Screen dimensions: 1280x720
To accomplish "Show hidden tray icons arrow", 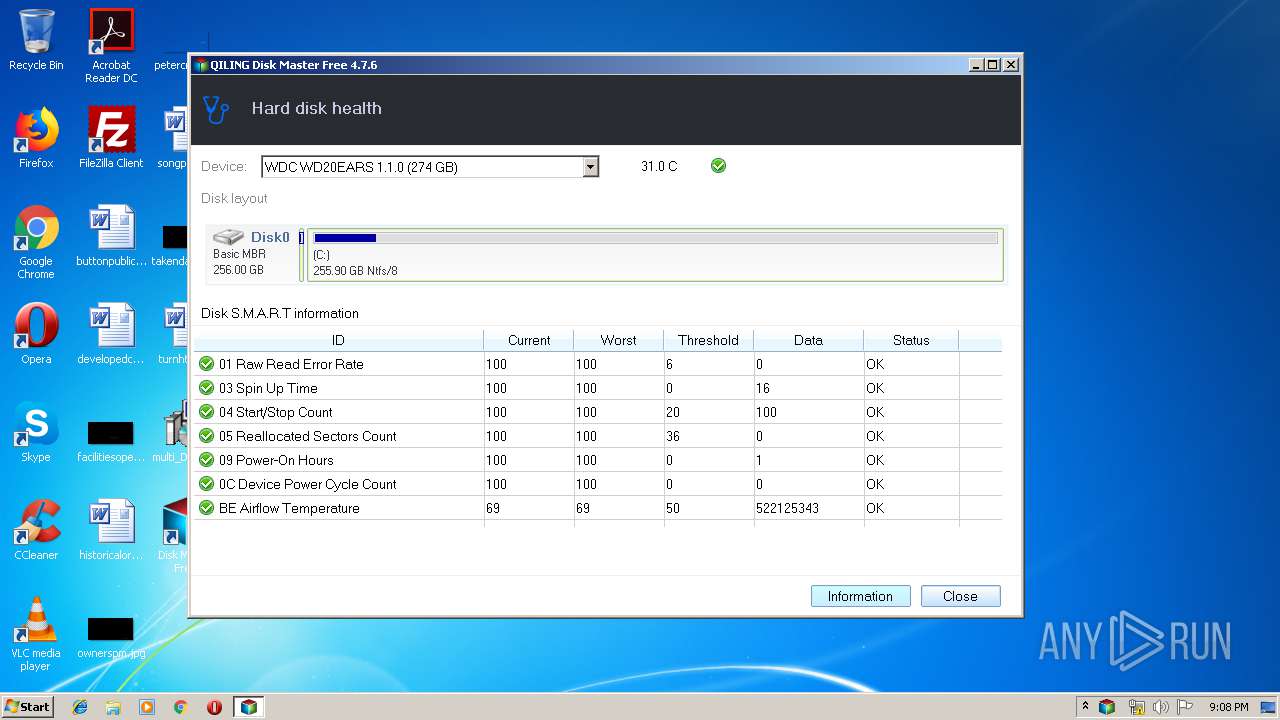I will [x=1085, y=707].
